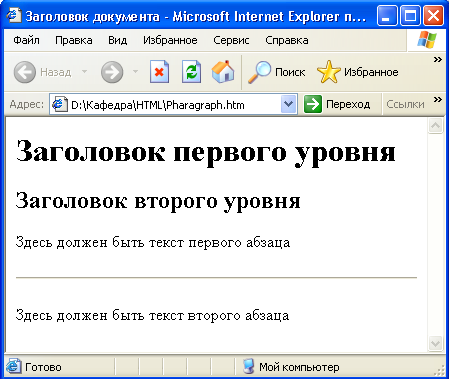Open the Справка menu

pyautogui.click(x=287, y=40)
